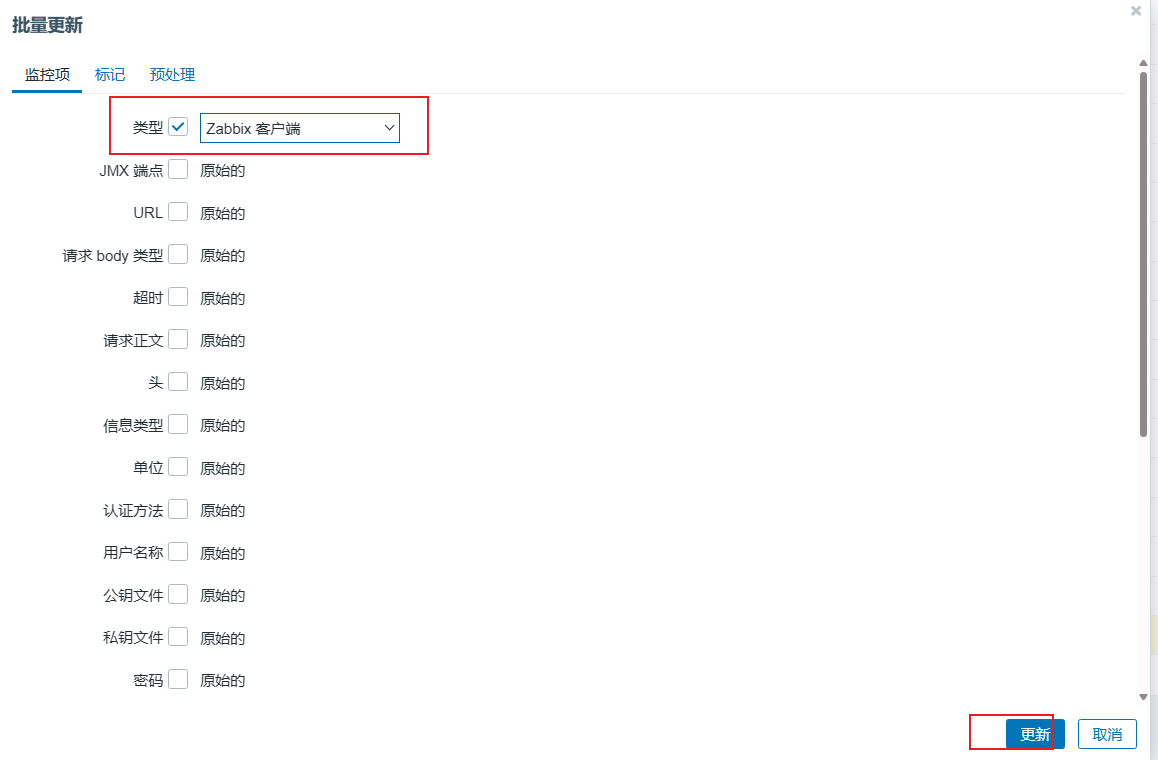Click the 公钥文件 label
1158x760 pixels.
click(x=133, y=595)
